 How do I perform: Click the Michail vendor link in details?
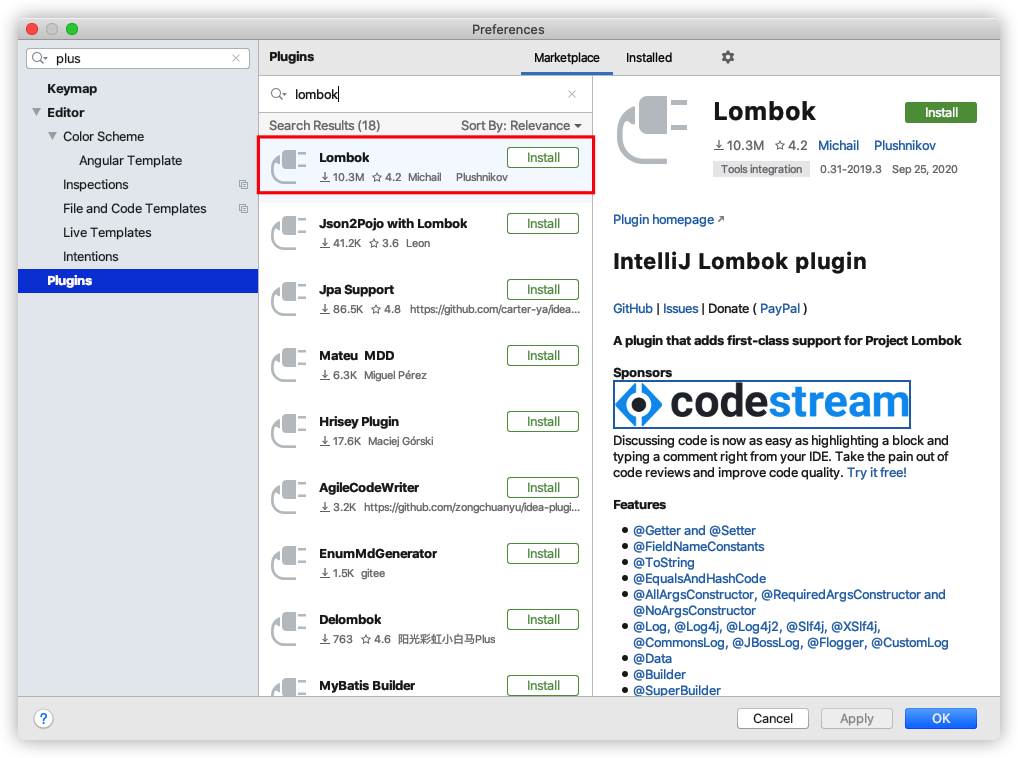coord(838,145)
